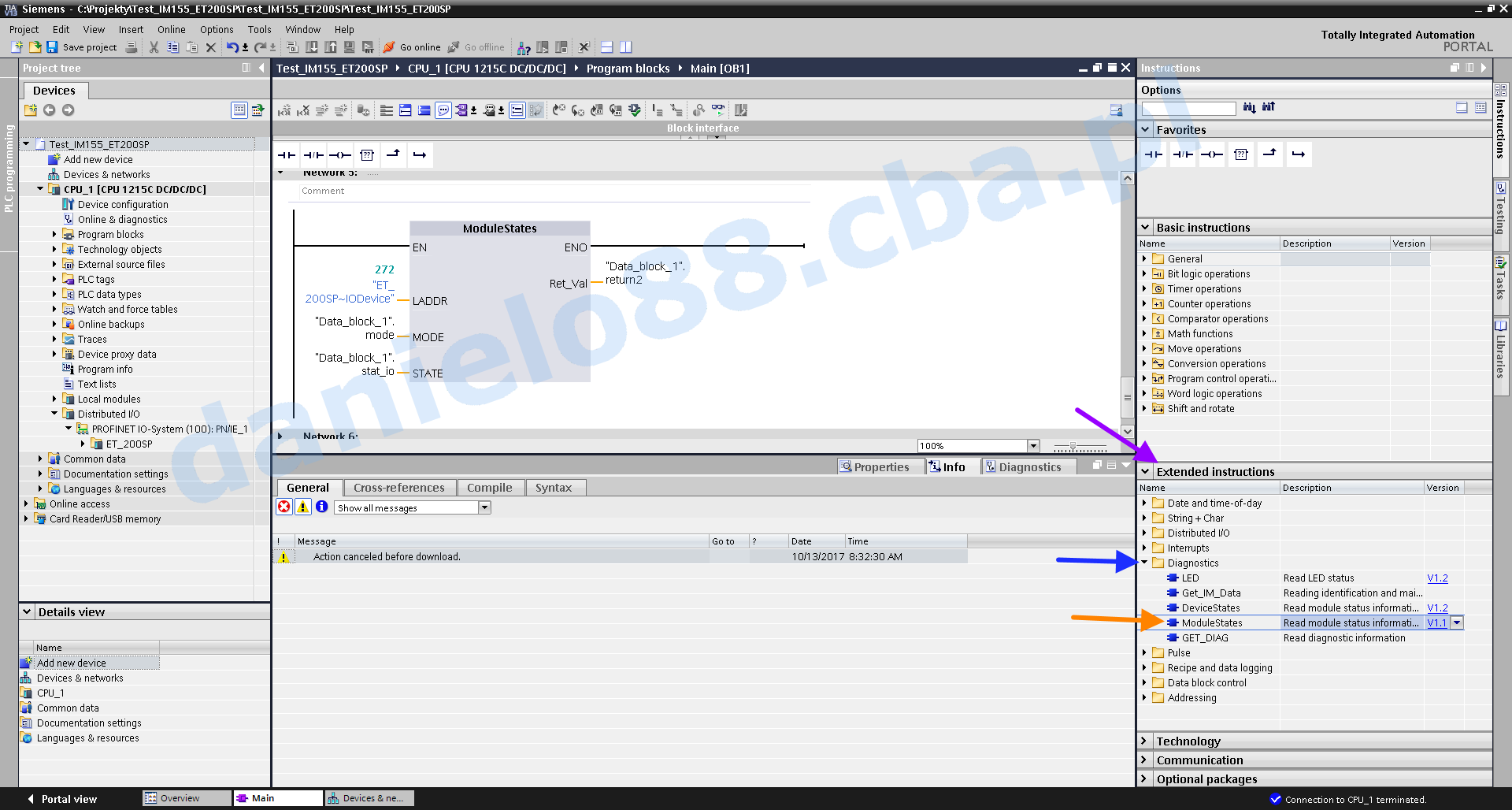Collapse the Distributed I/O tree node

click(54, 414)
